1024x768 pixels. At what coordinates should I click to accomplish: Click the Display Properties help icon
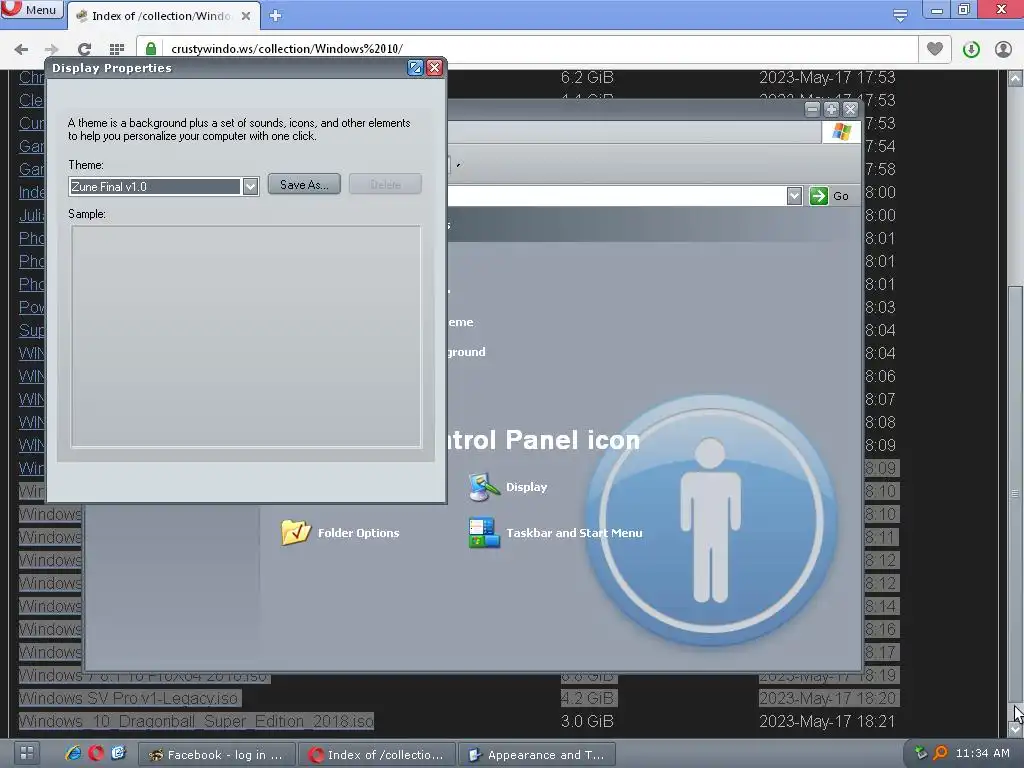415,68
